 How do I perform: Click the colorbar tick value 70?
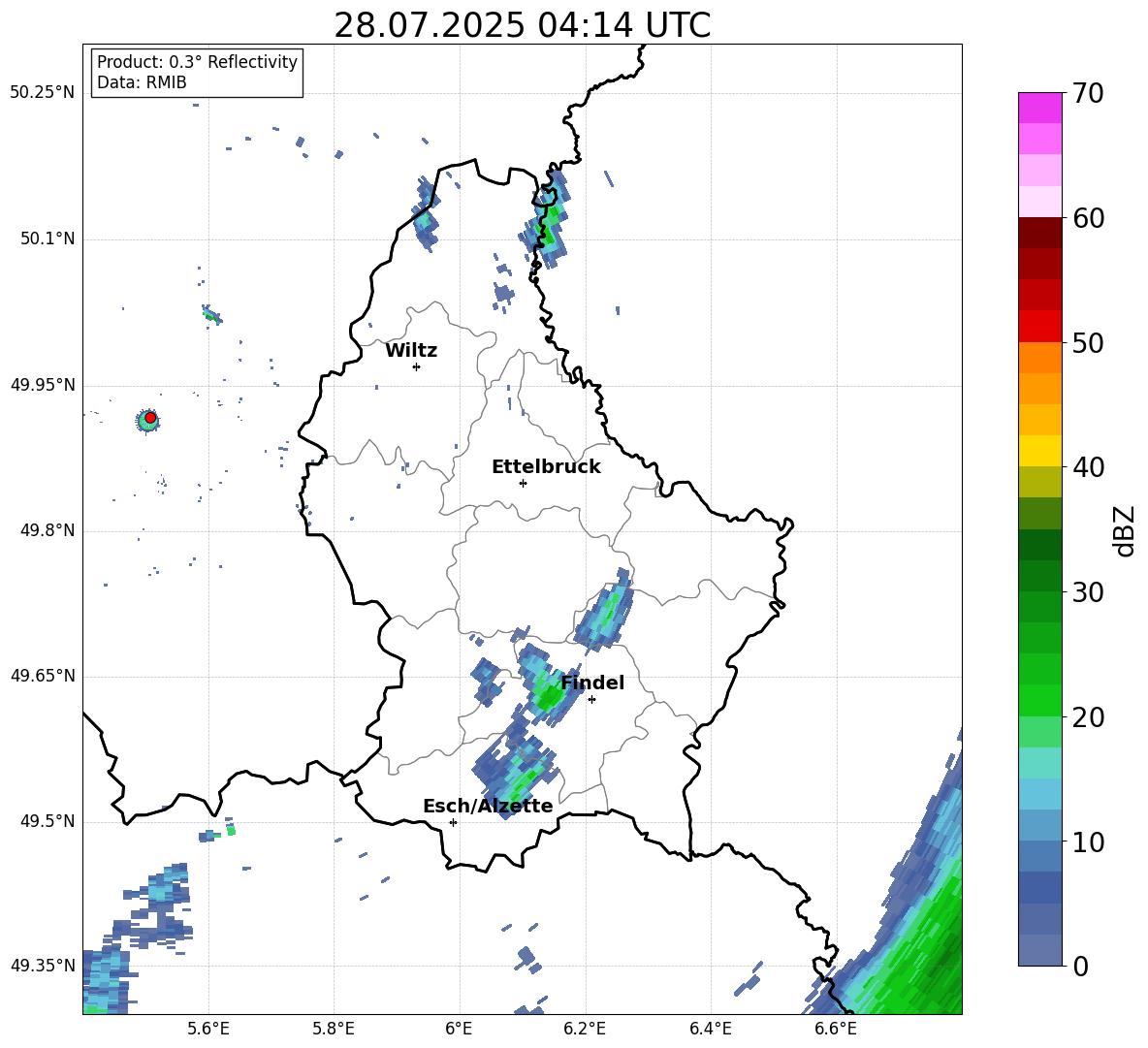tap(1088, 94)
